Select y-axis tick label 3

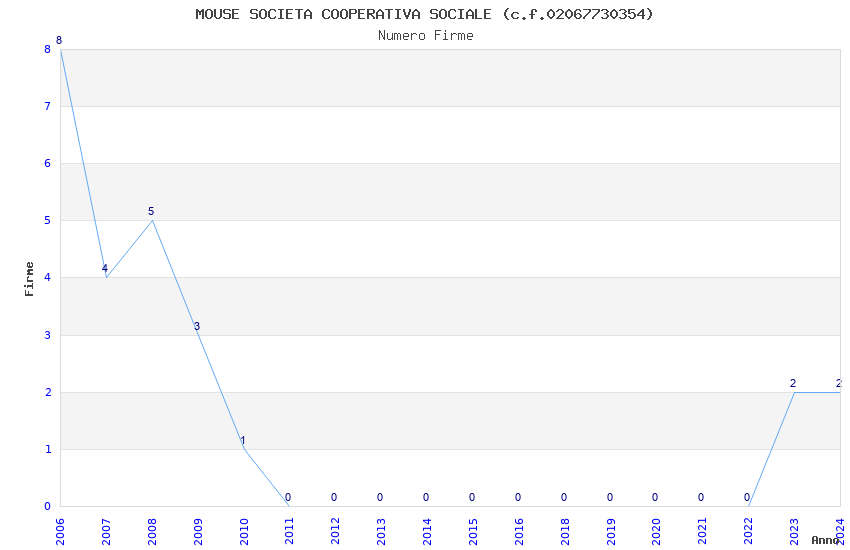[48, 335]
